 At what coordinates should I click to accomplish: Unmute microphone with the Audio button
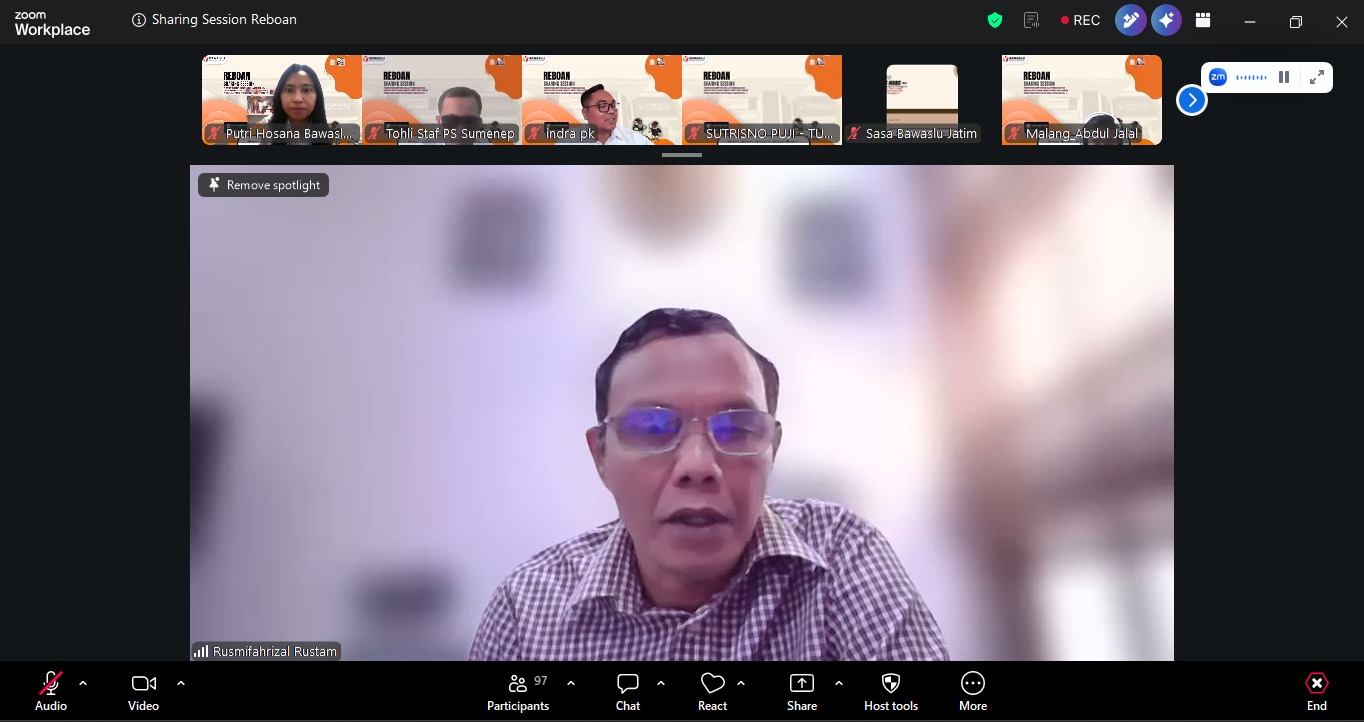point(51,691)
